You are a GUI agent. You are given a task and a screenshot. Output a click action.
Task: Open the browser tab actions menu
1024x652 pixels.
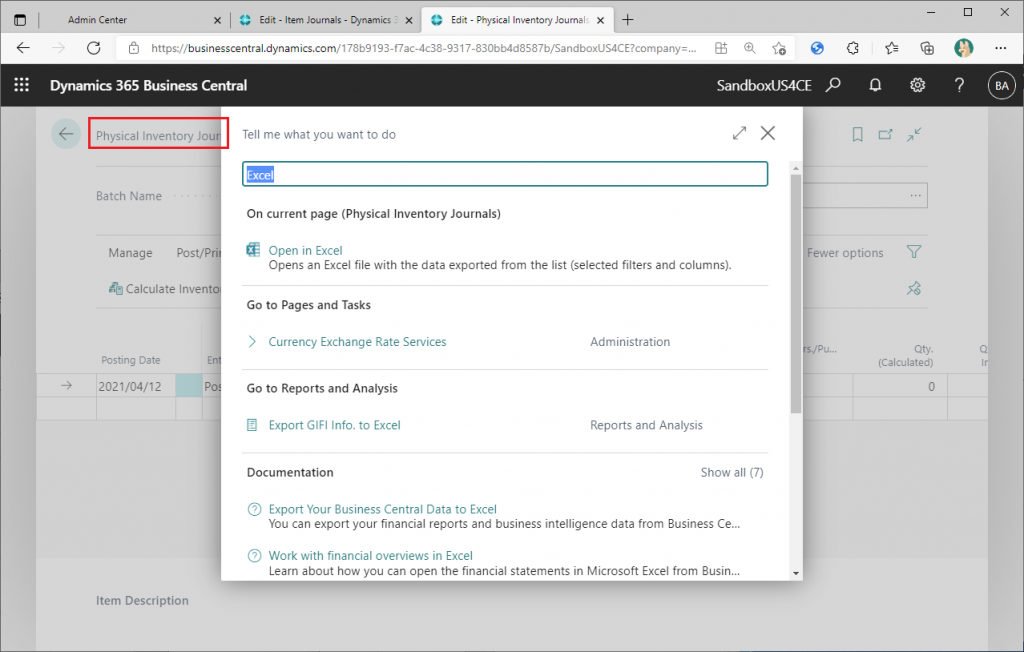pos(20,20)
